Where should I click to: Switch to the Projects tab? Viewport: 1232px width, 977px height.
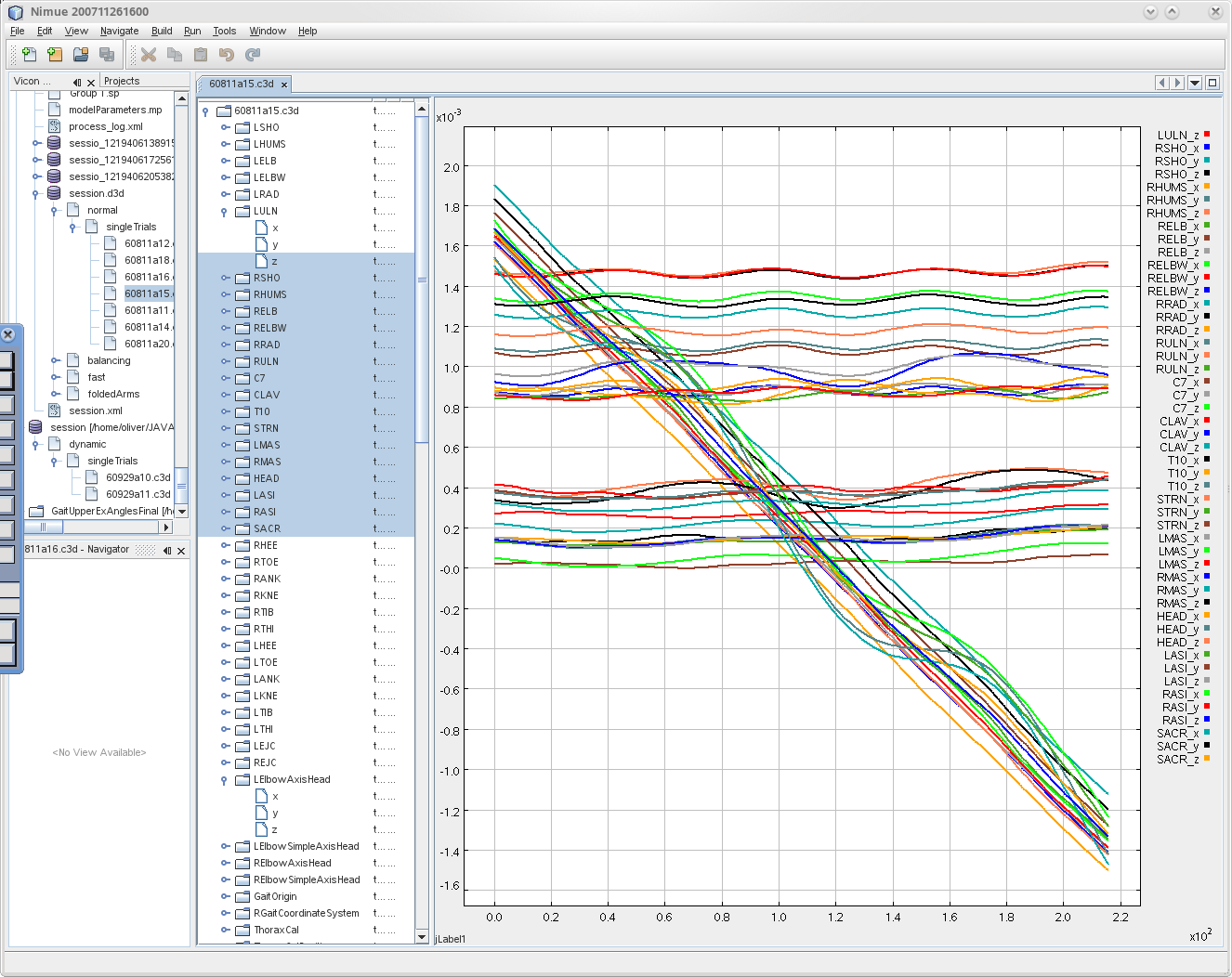pos(122,81)
